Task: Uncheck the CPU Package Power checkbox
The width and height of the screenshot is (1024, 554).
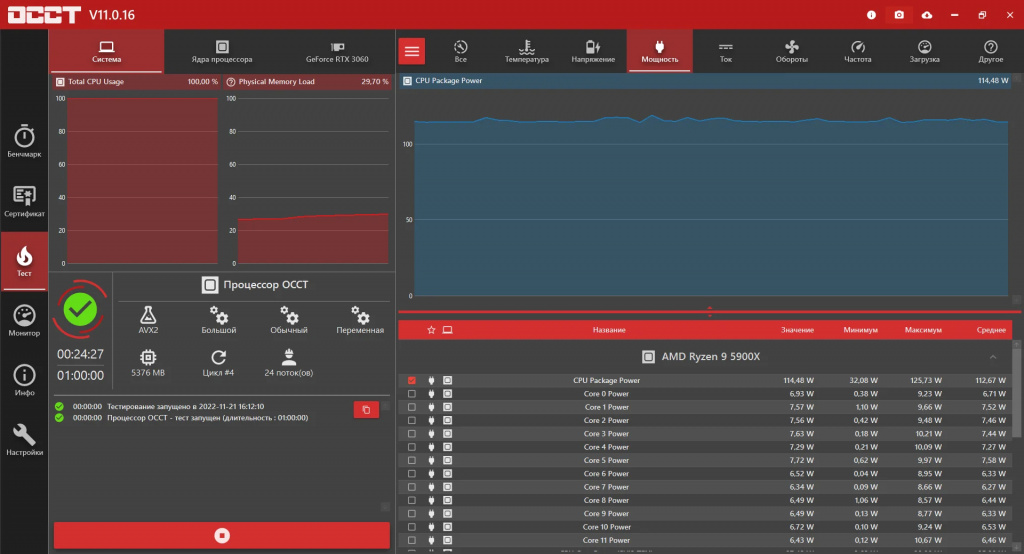Action: pos(411,380)
